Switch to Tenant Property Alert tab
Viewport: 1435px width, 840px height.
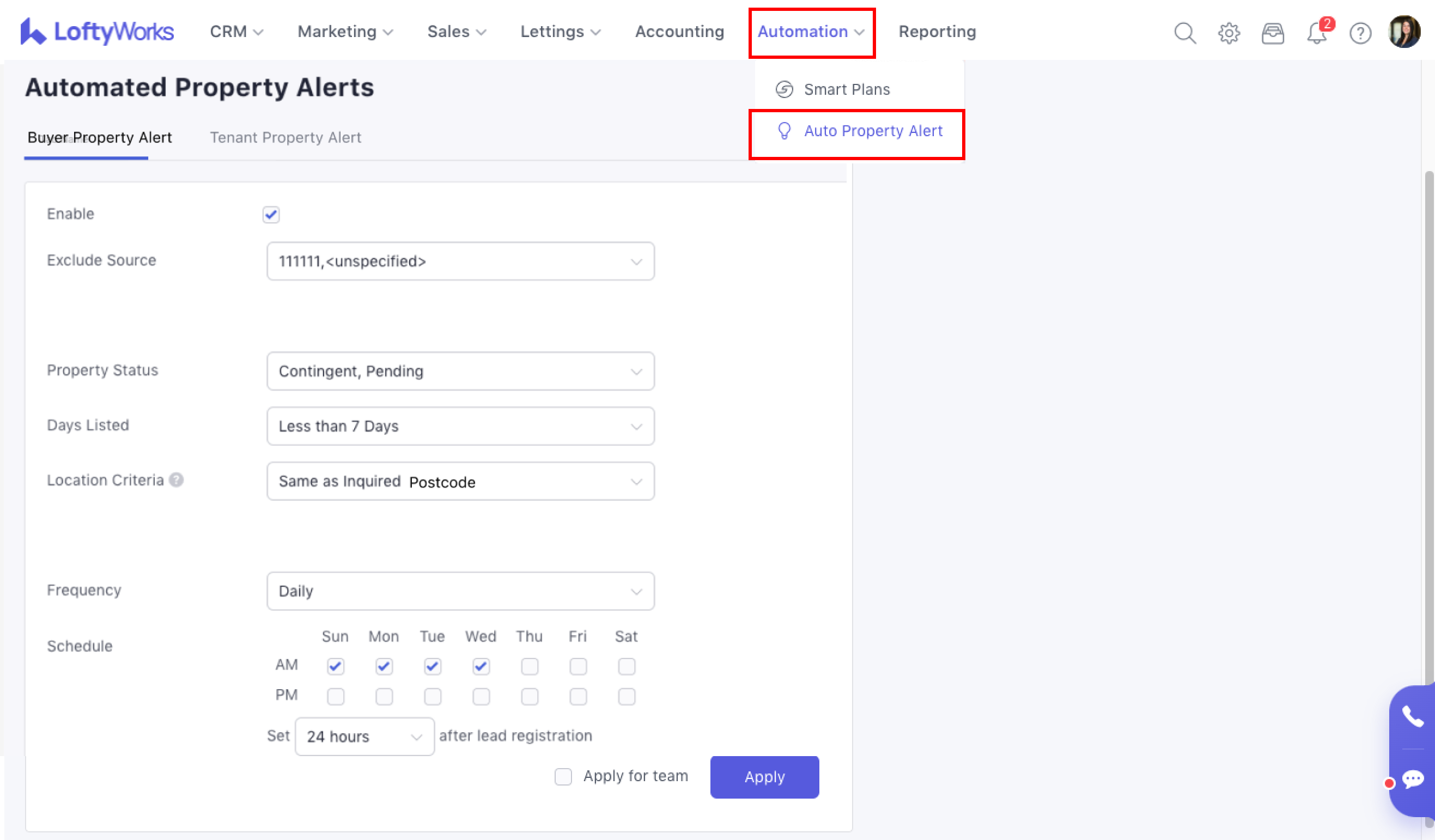[x=285, y=138]
